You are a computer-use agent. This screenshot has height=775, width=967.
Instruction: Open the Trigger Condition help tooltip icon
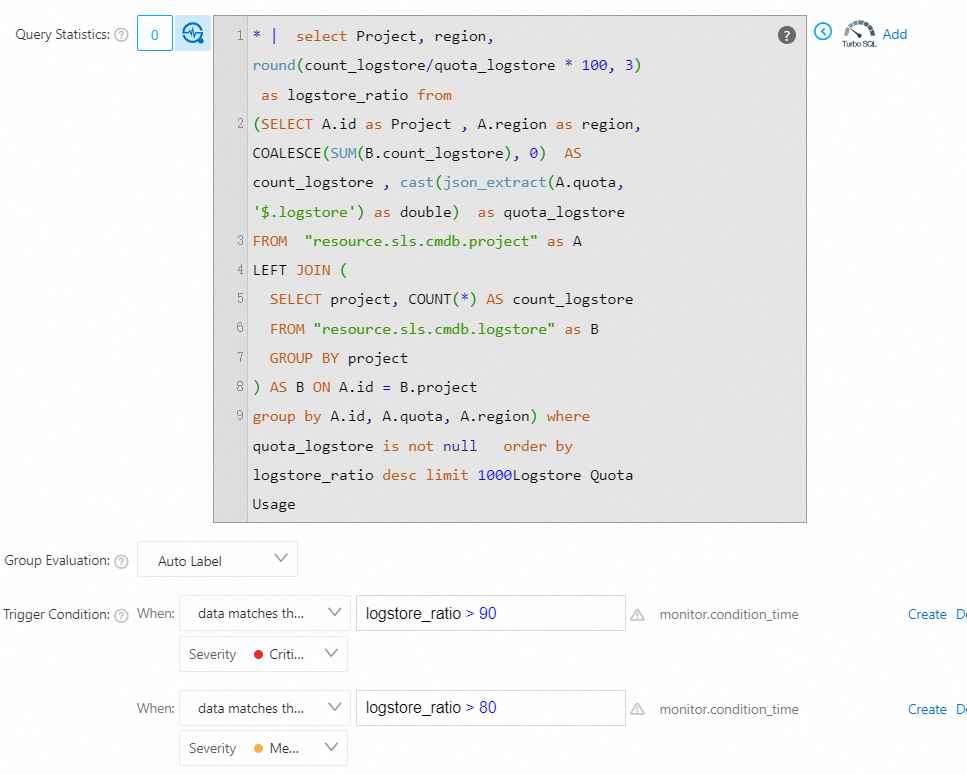121,615
